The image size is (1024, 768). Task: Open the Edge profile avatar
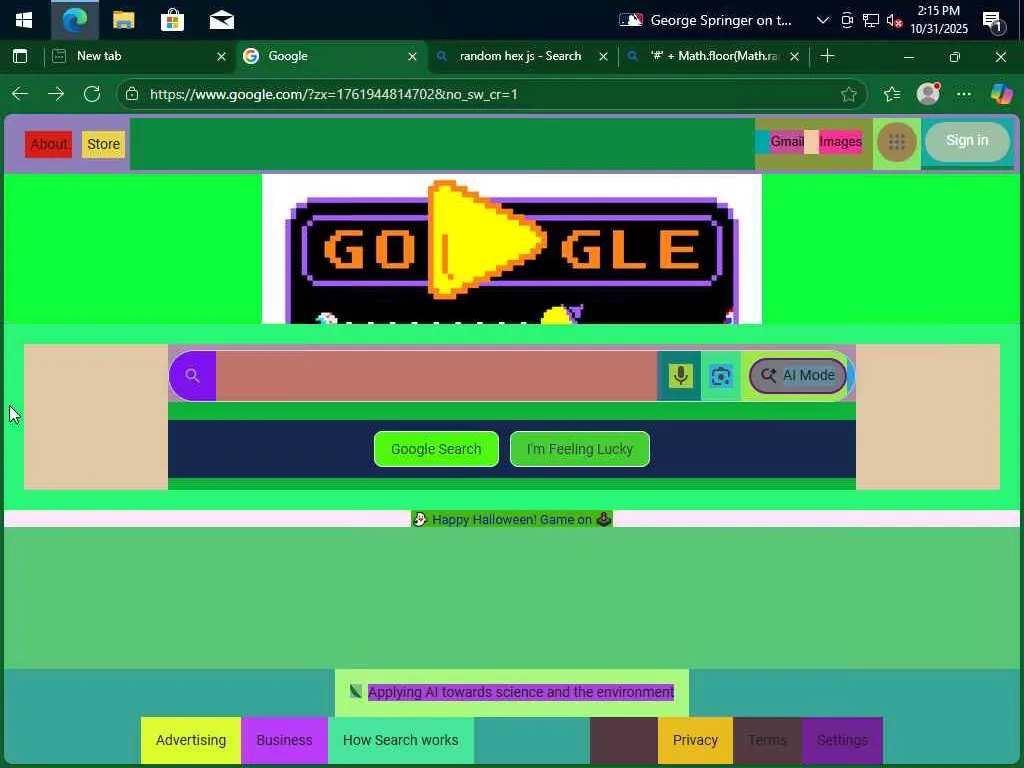[x=928, y=94]
